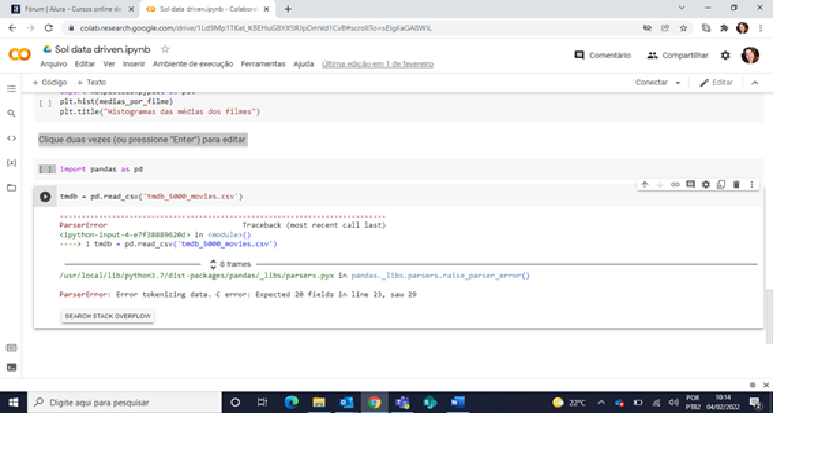Open the find and replace panel
819x460 pixels.
tap(11, 113)
